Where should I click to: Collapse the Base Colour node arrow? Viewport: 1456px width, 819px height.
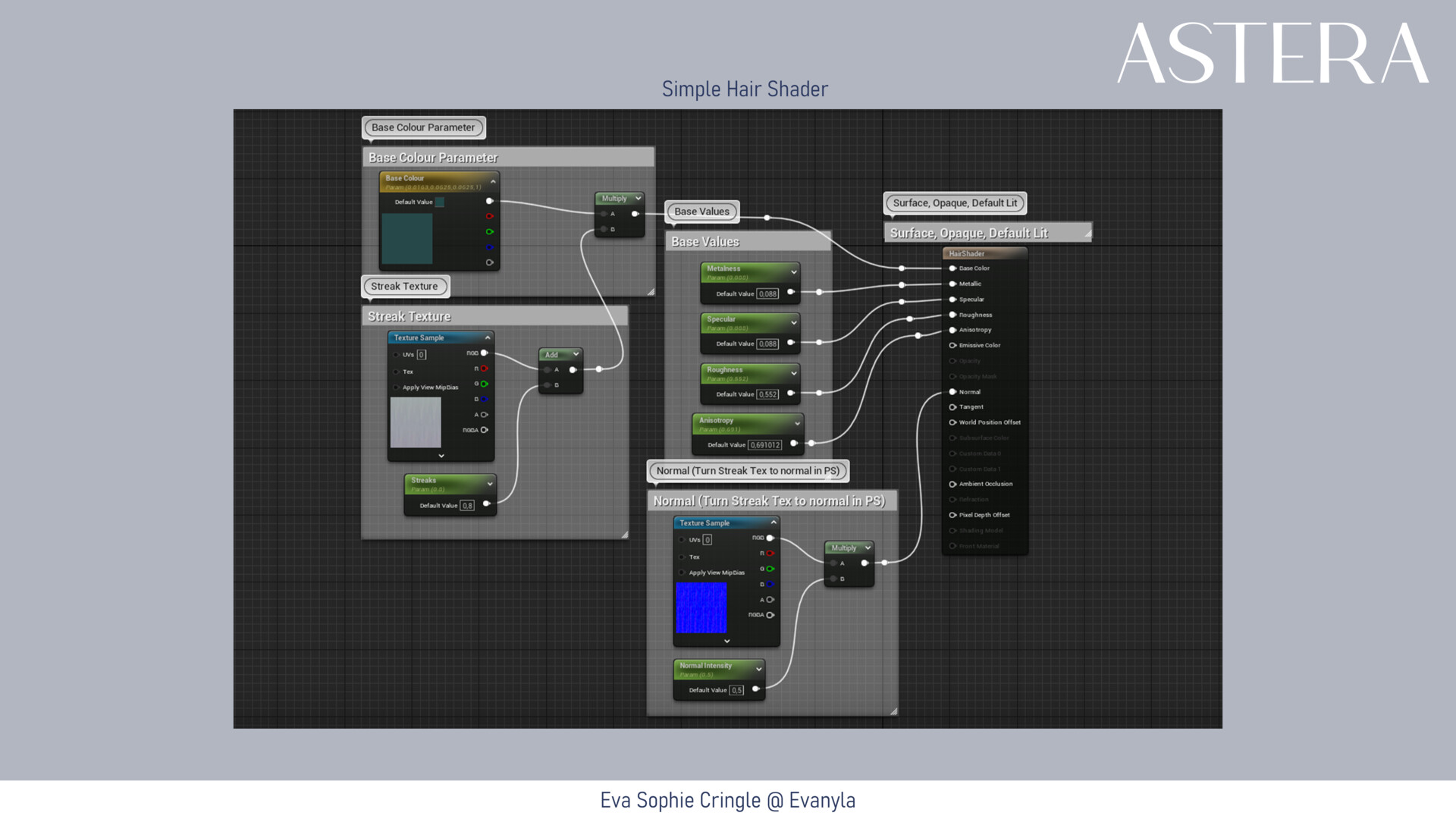(493, 182)
